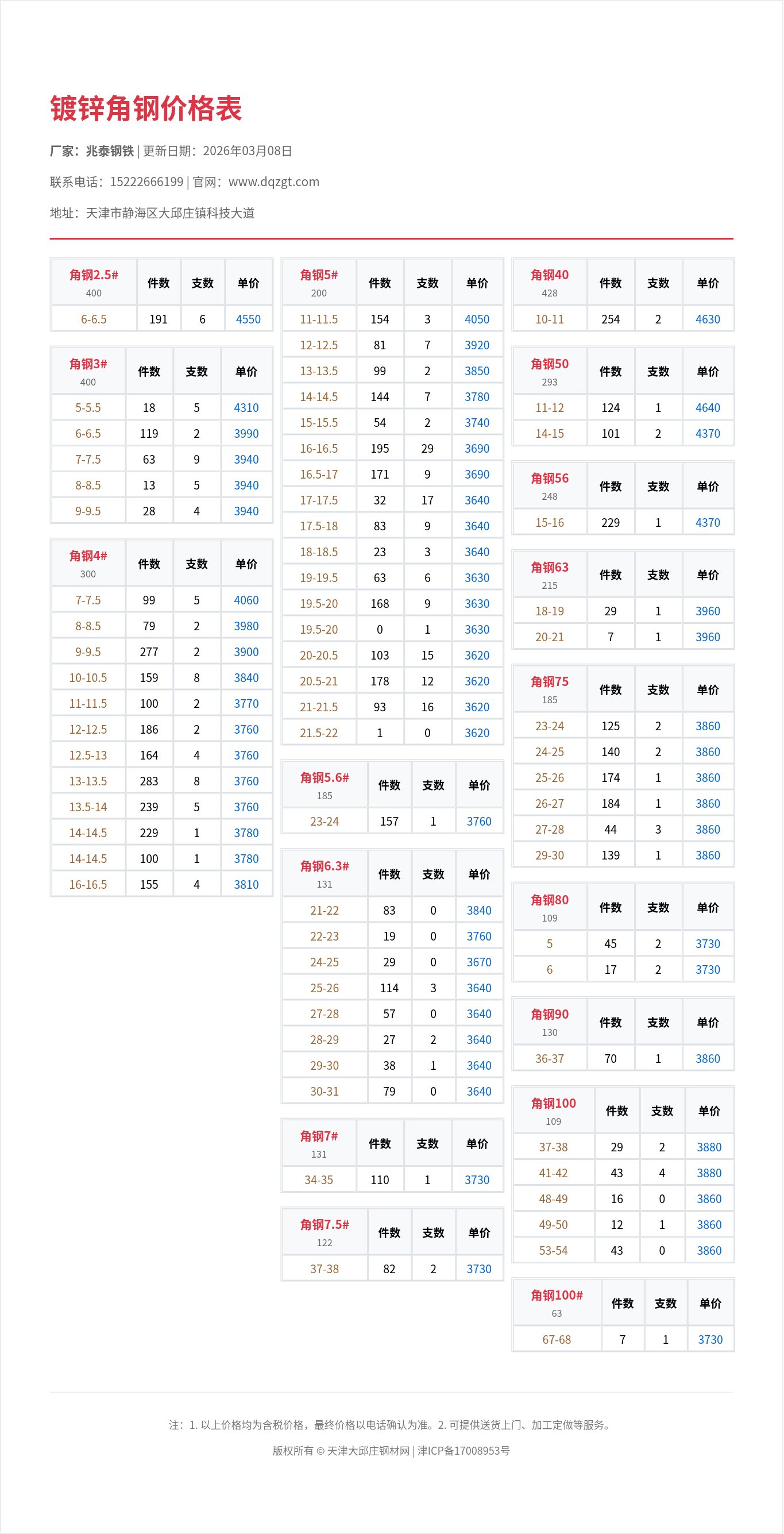The image size is (784, 1534).
Task: Select spec 10-10.5 in the 角钢4# table
Action: coord(88,678)
